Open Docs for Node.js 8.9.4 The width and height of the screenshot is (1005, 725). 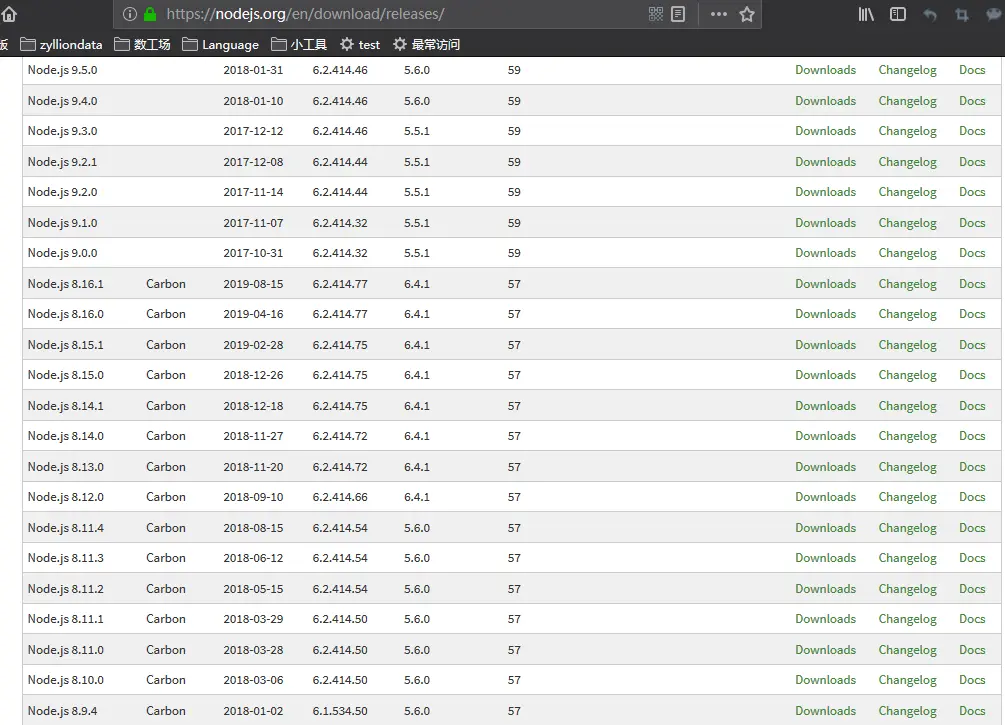[x=972, y=710]
